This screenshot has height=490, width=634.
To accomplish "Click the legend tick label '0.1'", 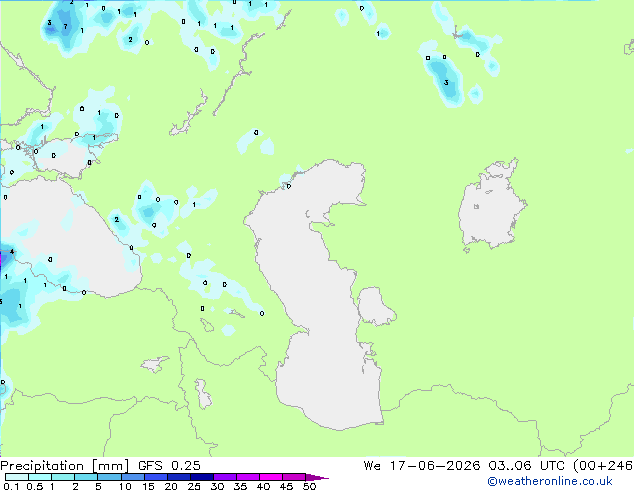I will tap(11, 486).
